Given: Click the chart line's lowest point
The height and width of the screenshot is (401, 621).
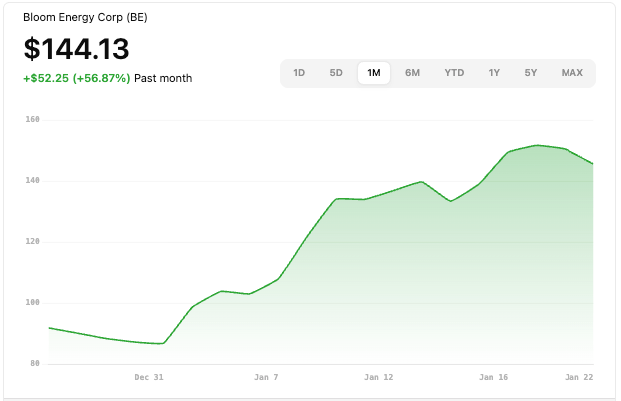Looking at the screenshot, I should click(162, 344).
